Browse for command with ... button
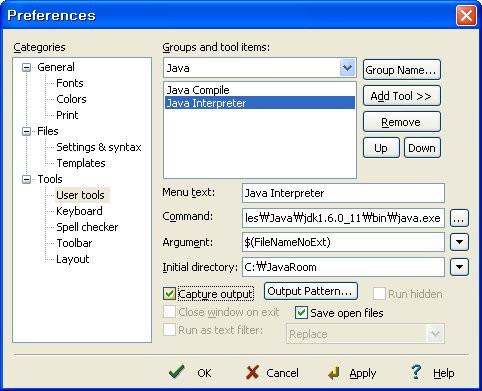Image resolution: width=482 pixels, height=391 pixels. coord(459,218)
